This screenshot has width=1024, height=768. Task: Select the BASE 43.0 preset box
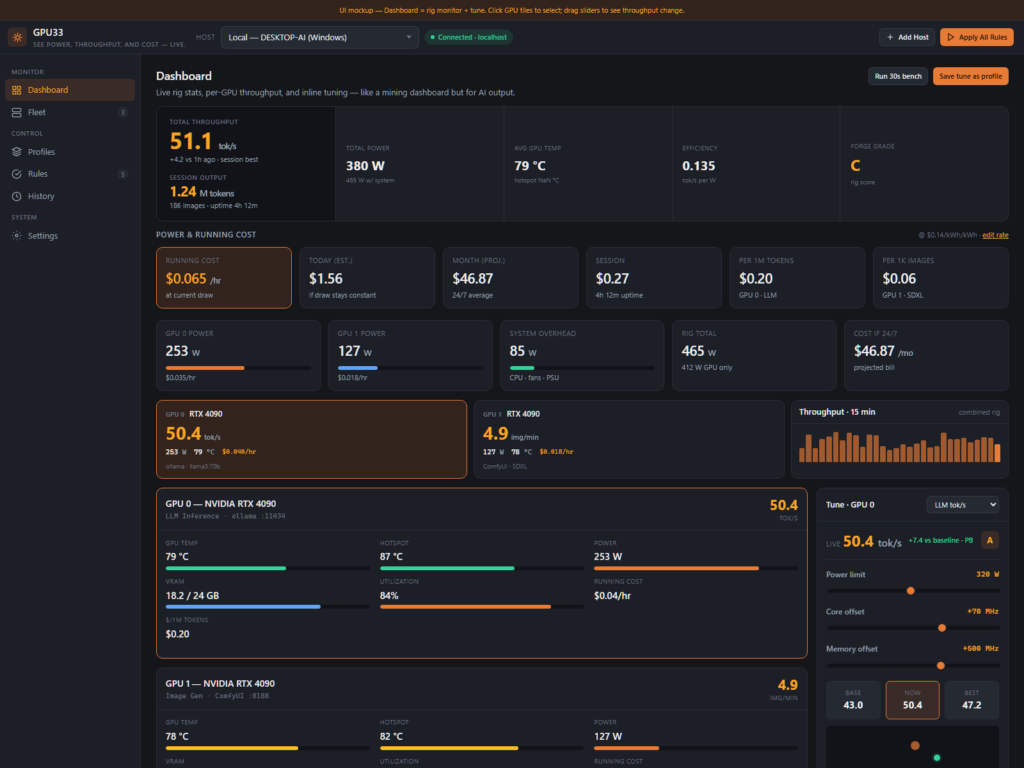click(853, 700)
